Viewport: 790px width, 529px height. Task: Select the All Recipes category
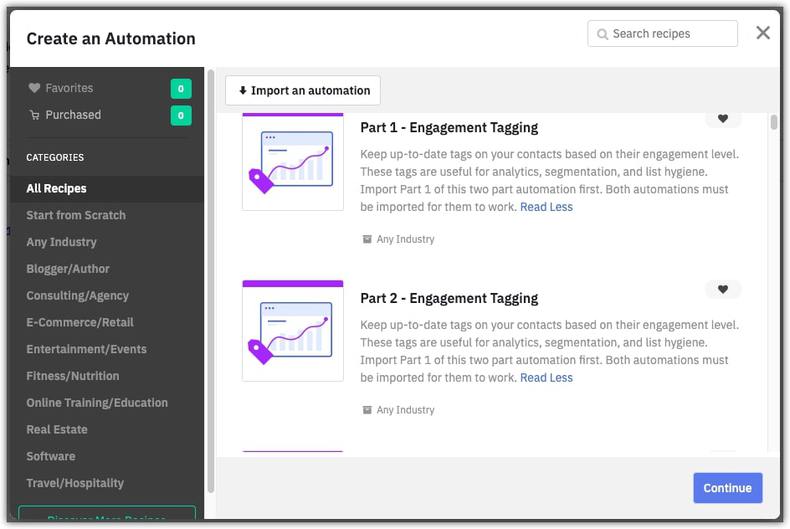pos(107,189)
